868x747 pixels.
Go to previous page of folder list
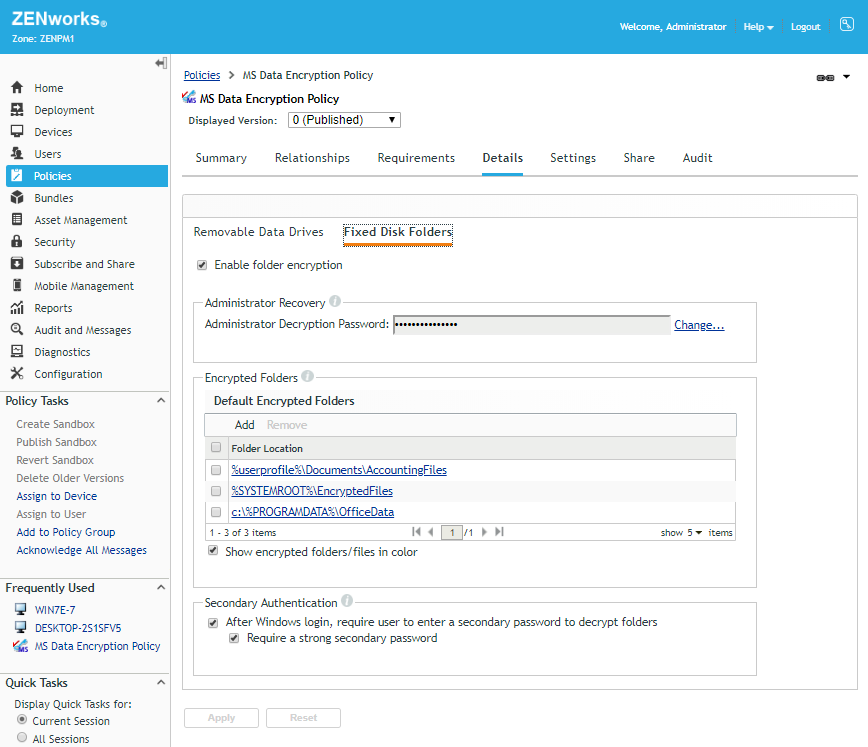pyautogui.click(x=431, y=532)
